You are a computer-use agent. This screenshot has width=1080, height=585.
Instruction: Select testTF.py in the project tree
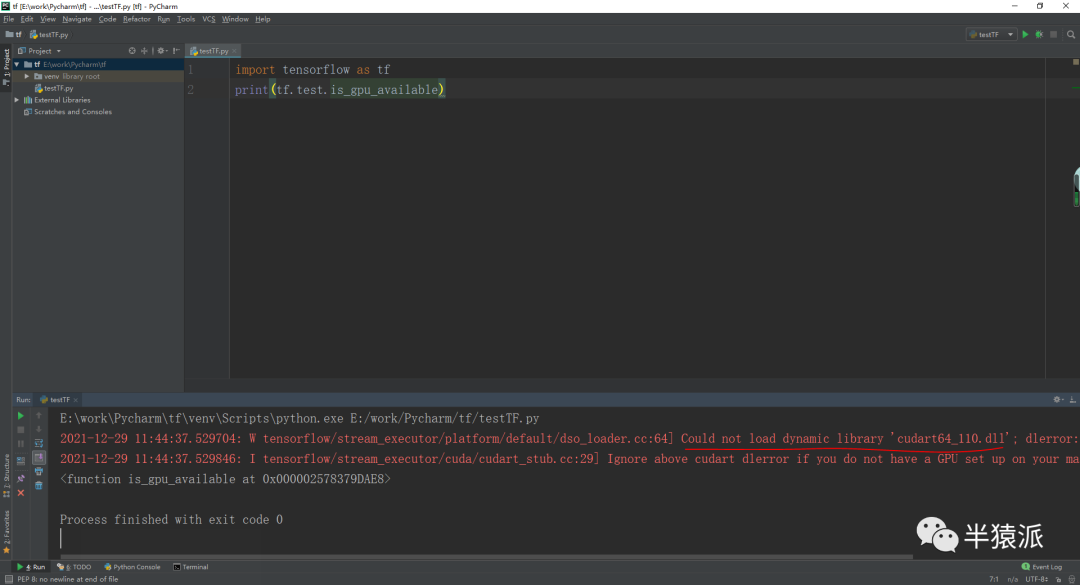[59, 88]
